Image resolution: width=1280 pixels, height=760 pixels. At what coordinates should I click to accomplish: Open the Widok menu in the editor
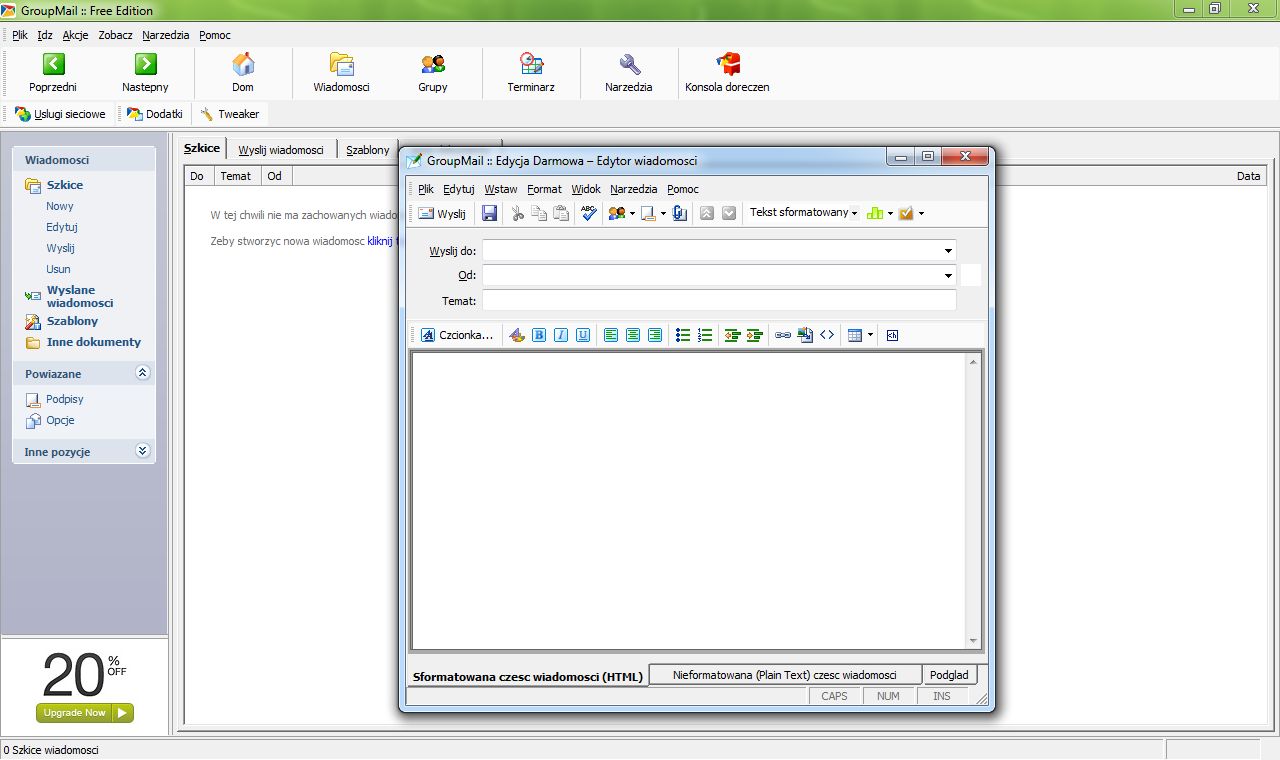[586, 189]
